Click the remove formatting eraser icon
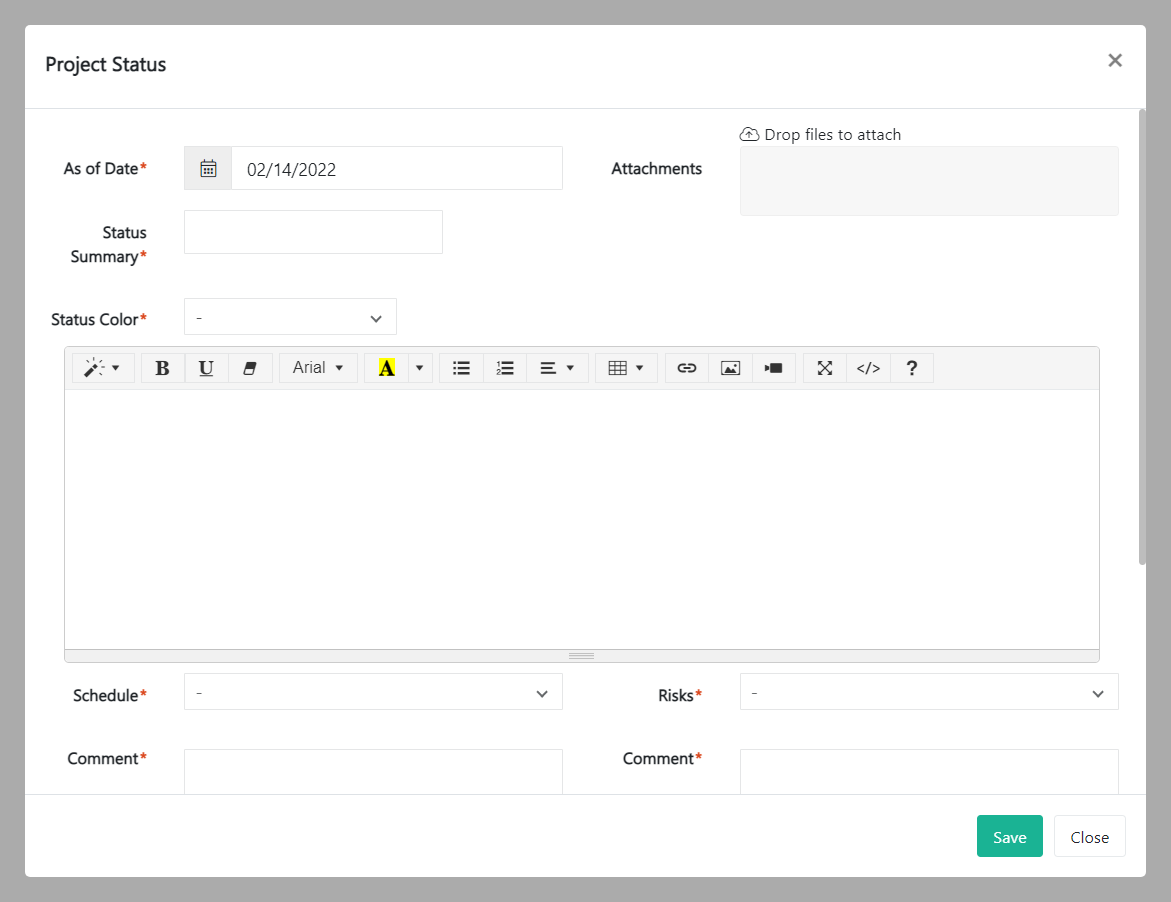The height and width of the screenshot is (902, 1171). 250,368
